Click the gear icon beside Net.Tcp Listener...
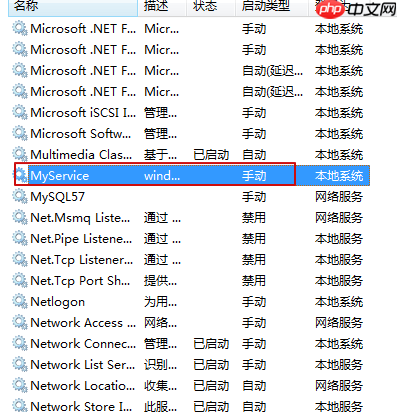The width and height of the screenshot is (397, 412). (x=20, y=259)
